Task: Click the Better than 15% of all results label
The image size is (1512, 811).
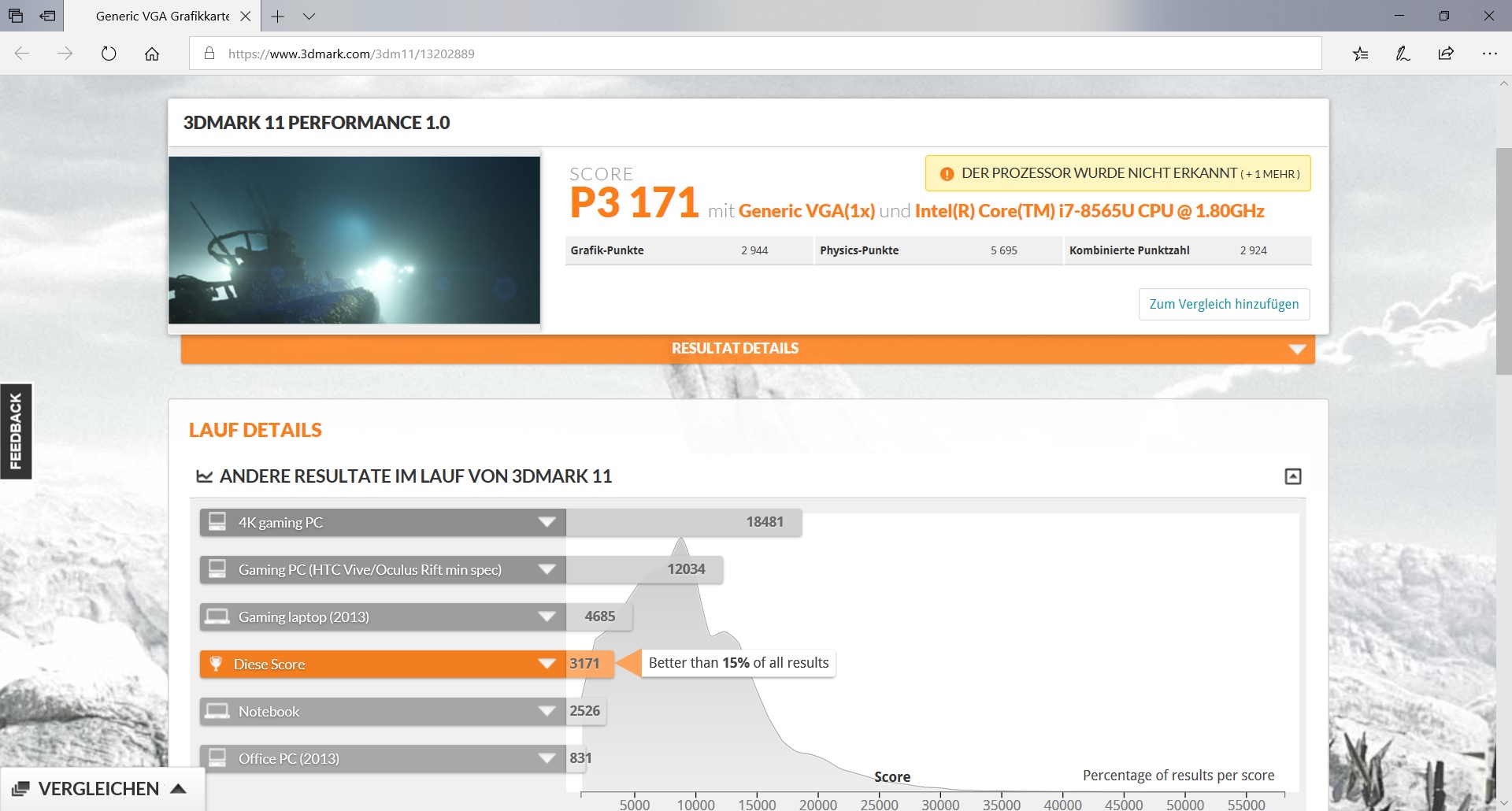Action: pyautogui.click(x=739, y=663)
